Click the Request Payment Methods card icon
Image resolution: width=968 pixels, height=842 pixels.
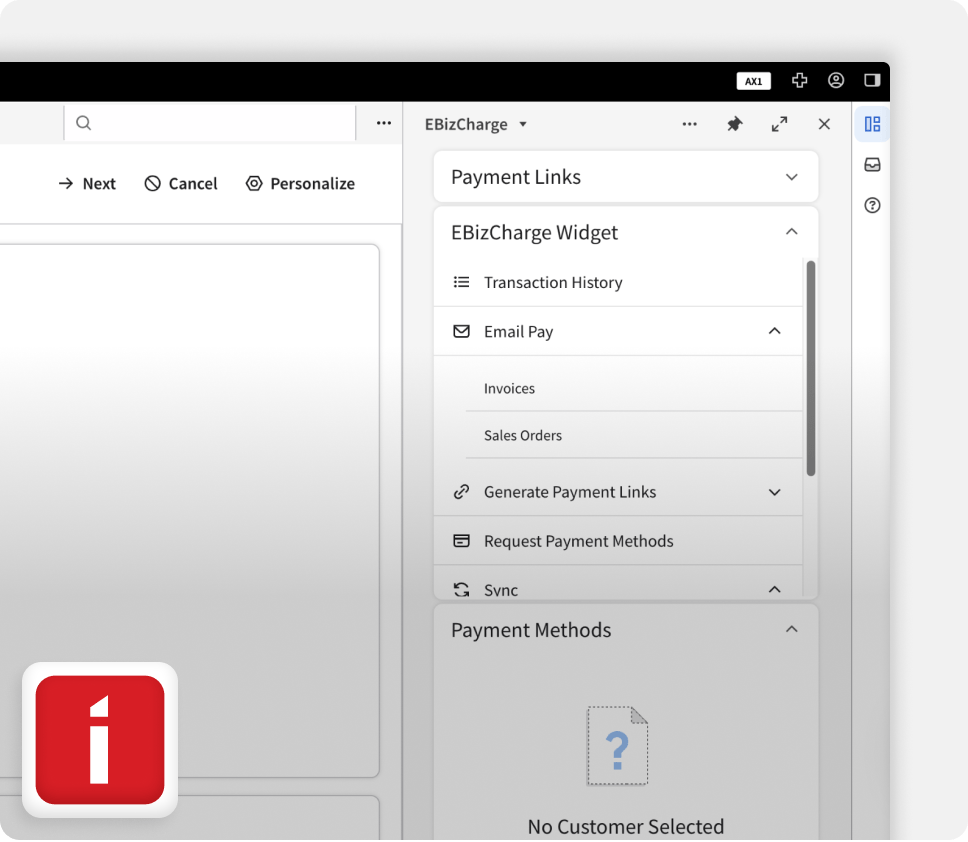[x=461, y=540]
